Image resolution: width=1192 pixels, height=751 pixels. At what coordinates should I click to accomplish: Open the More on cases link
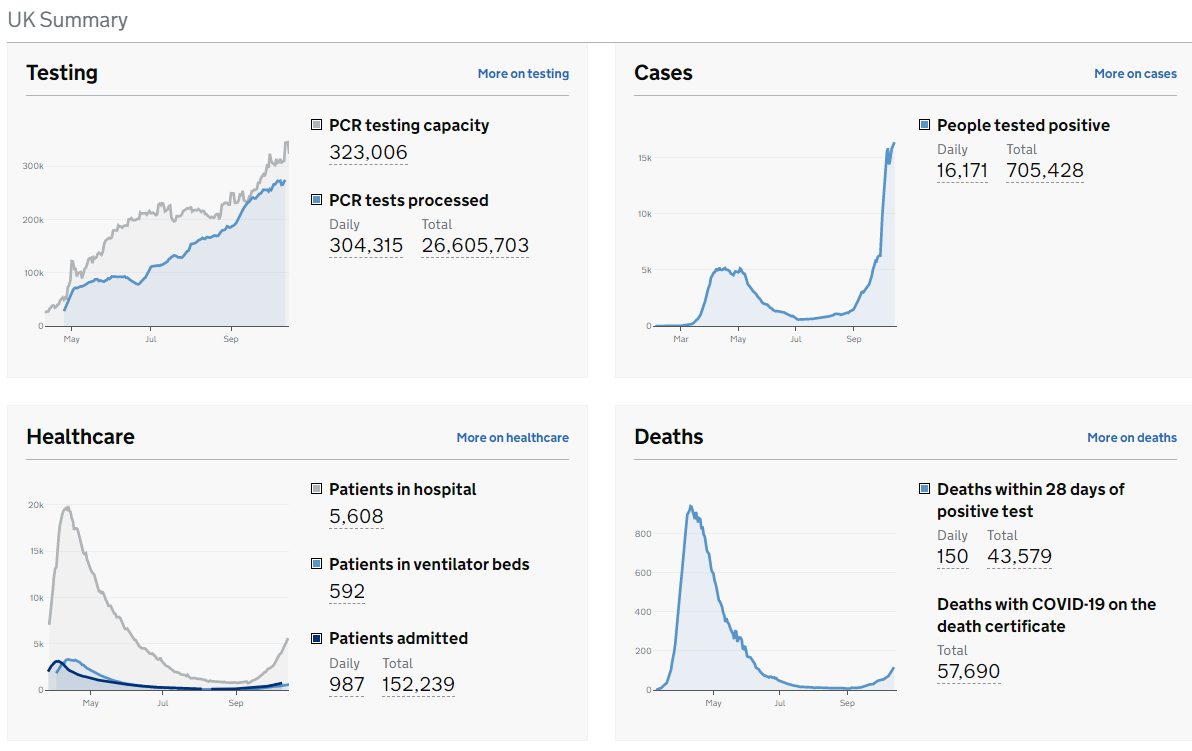(x=1135, y=74)
